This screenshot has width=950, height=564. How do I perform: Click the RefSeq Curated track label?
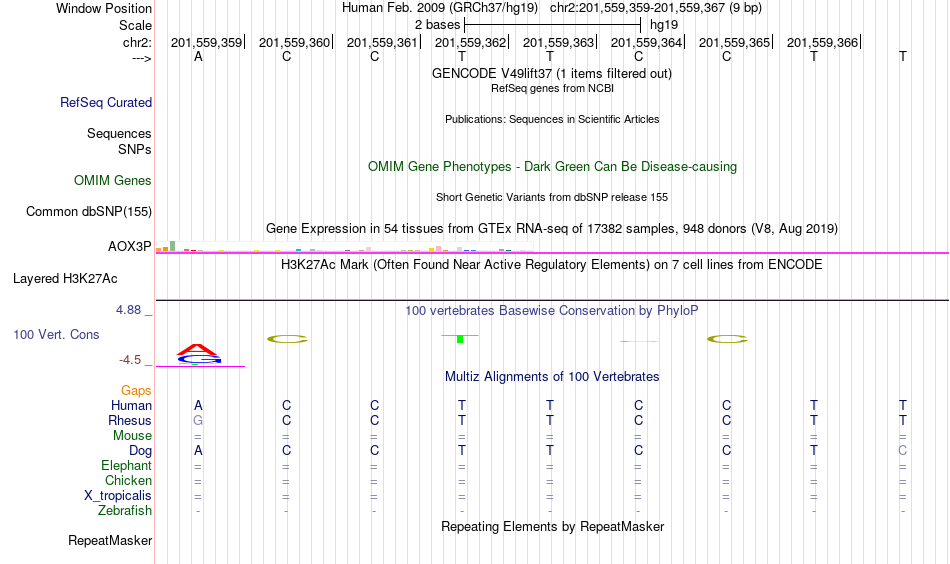pos(105,102)
